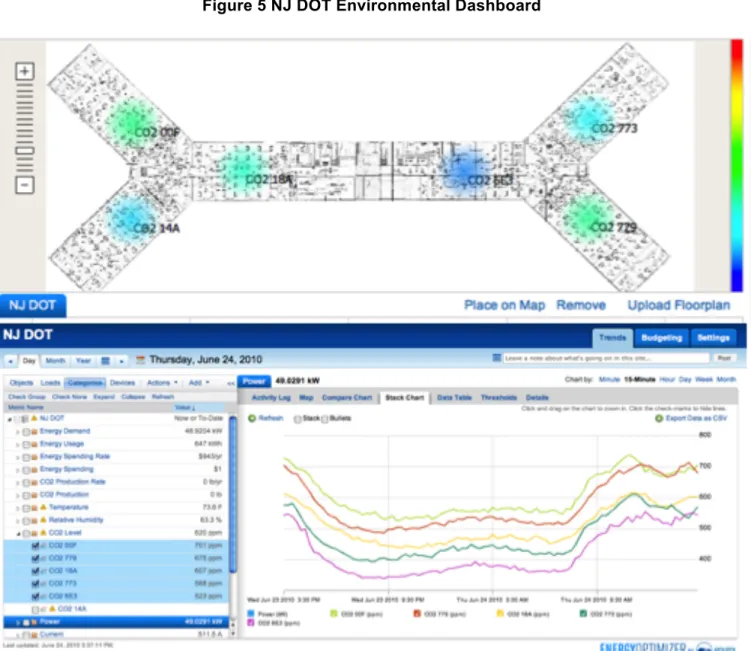The image size is (751, 651).
Task: Open the Actions dropdown menu
Action: (162, 383)
